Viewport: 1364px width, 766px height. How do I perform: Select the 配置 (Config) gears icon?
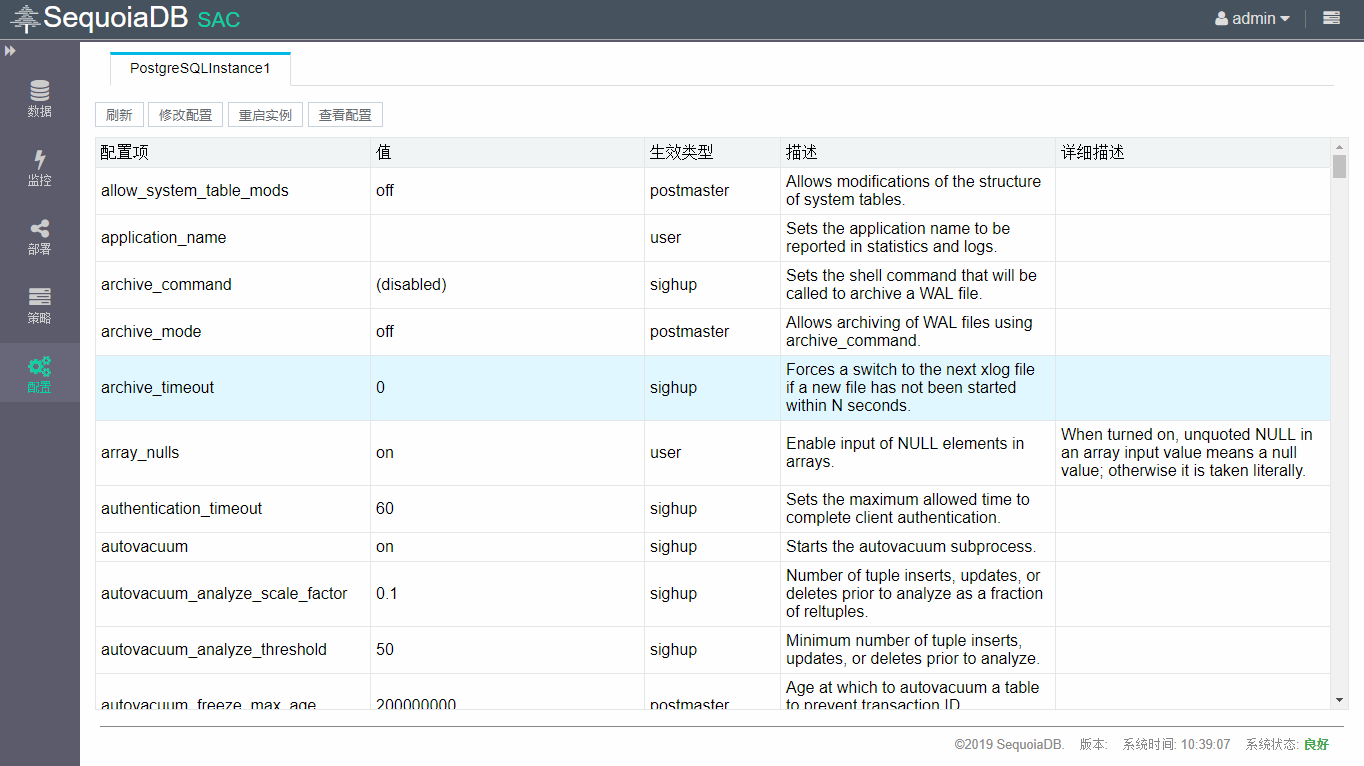click(x=39, y=374)
